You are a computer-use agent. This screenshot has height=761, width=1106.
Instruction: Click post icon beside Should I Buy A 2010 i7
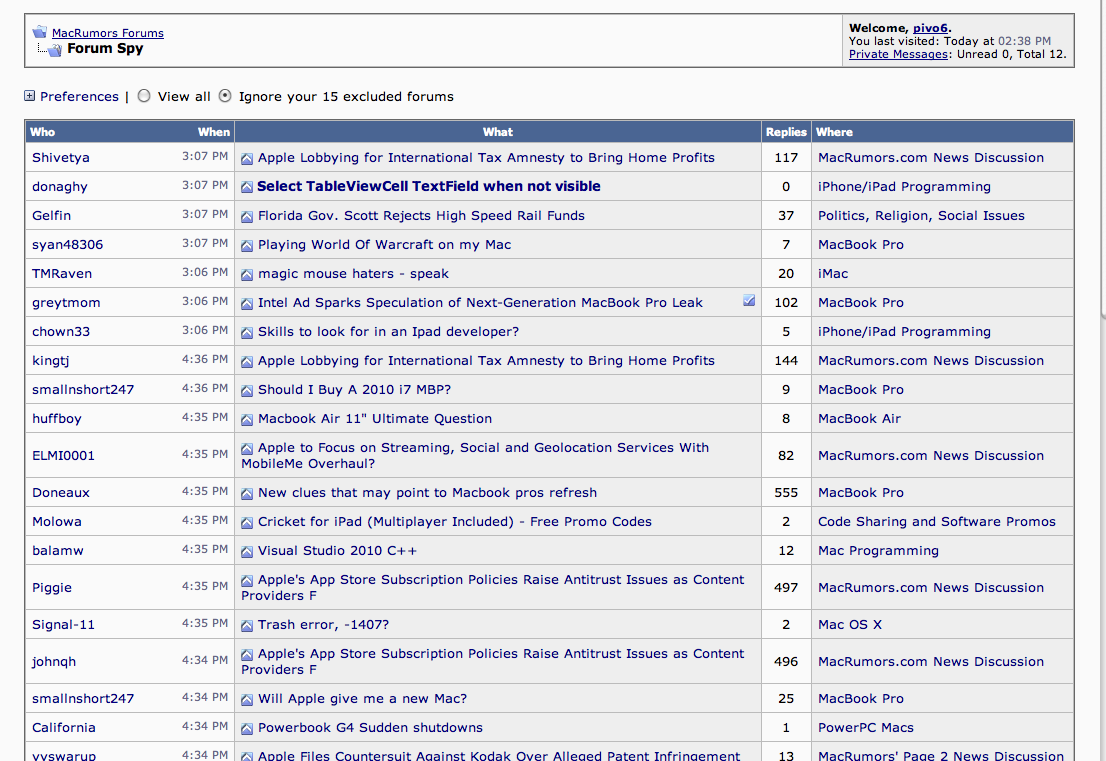pos(247,390)
